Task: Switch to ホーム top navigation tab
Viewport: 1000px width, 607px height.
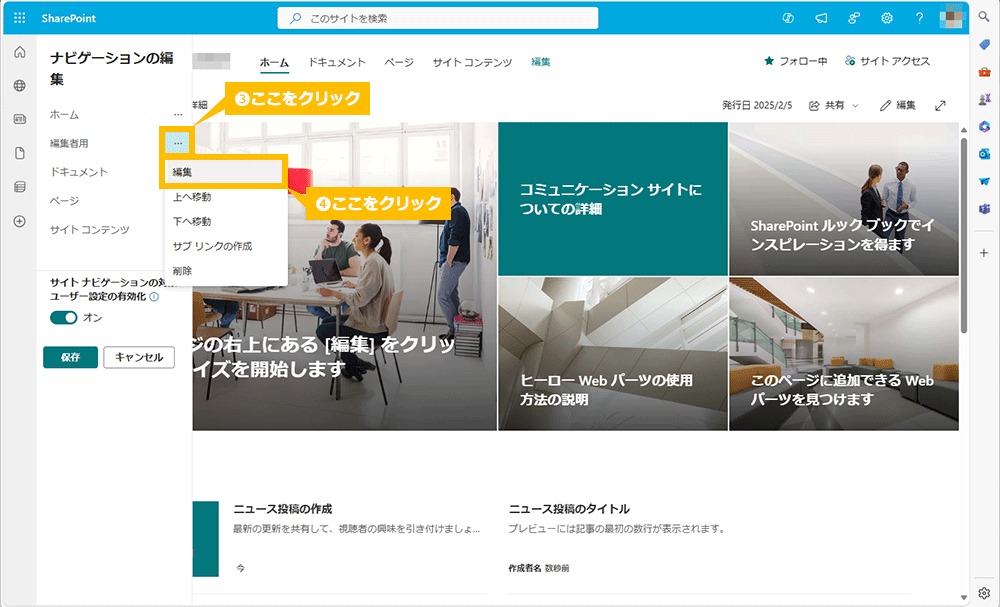Action: click(274, 62)
